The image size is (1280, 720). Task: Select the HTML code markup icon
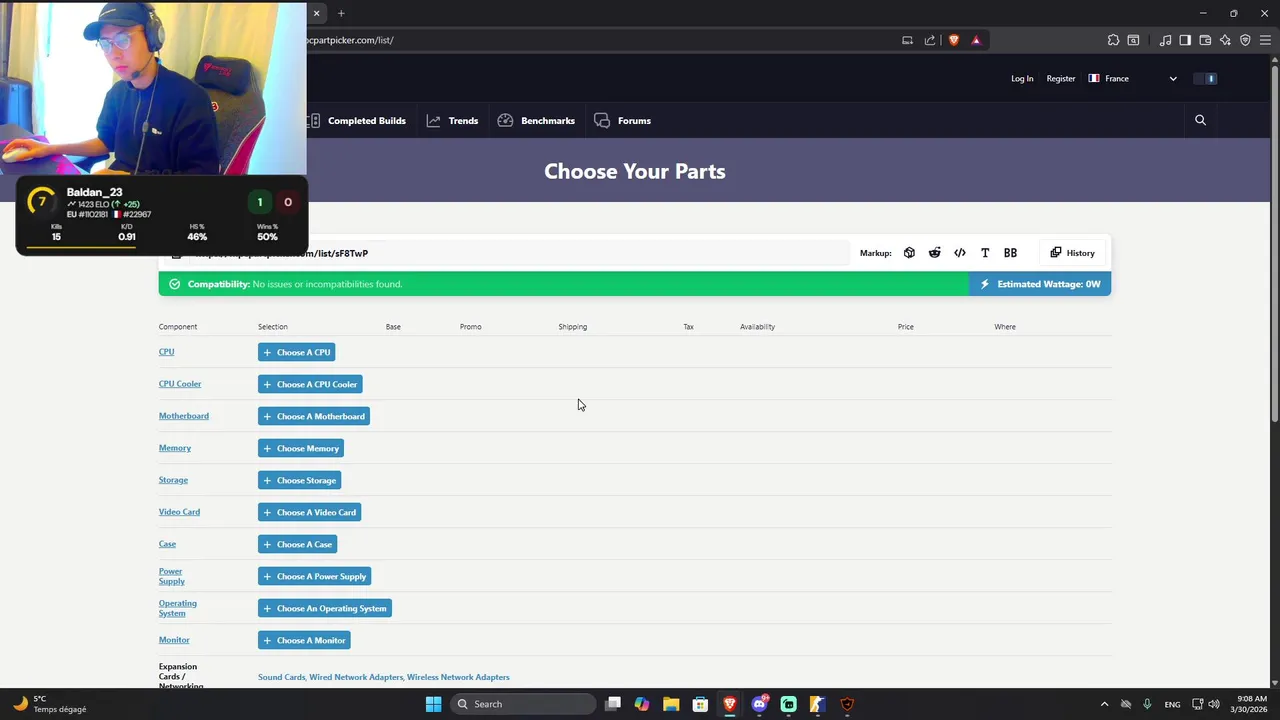[x=960, y=253]
